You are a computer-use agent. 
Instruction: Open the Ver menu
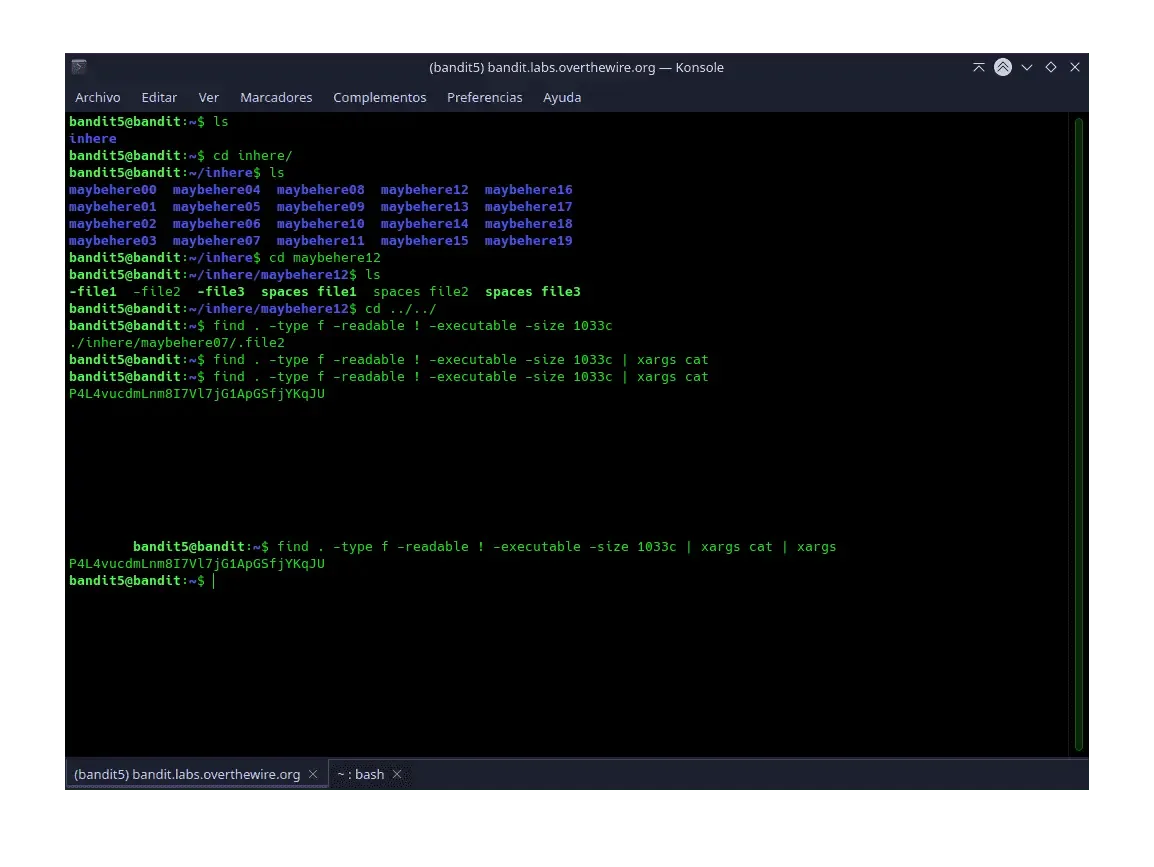(208, 97)
